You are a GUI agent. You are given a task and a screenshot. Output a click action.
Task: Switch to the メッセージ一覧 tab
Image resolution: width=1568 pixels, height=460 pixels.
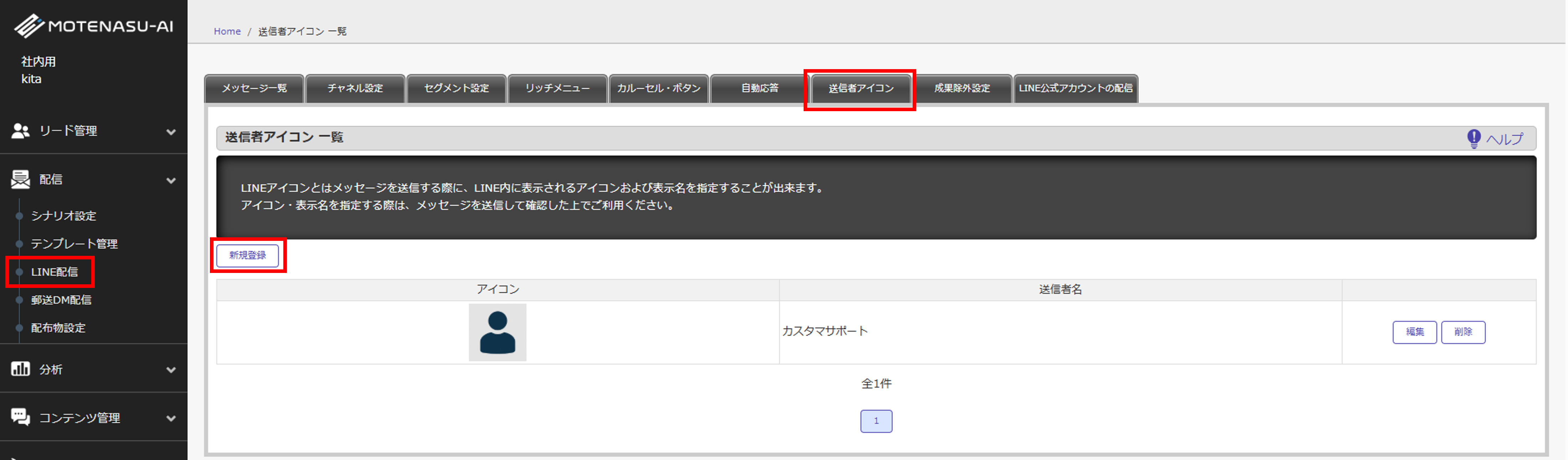pos(254,89)
